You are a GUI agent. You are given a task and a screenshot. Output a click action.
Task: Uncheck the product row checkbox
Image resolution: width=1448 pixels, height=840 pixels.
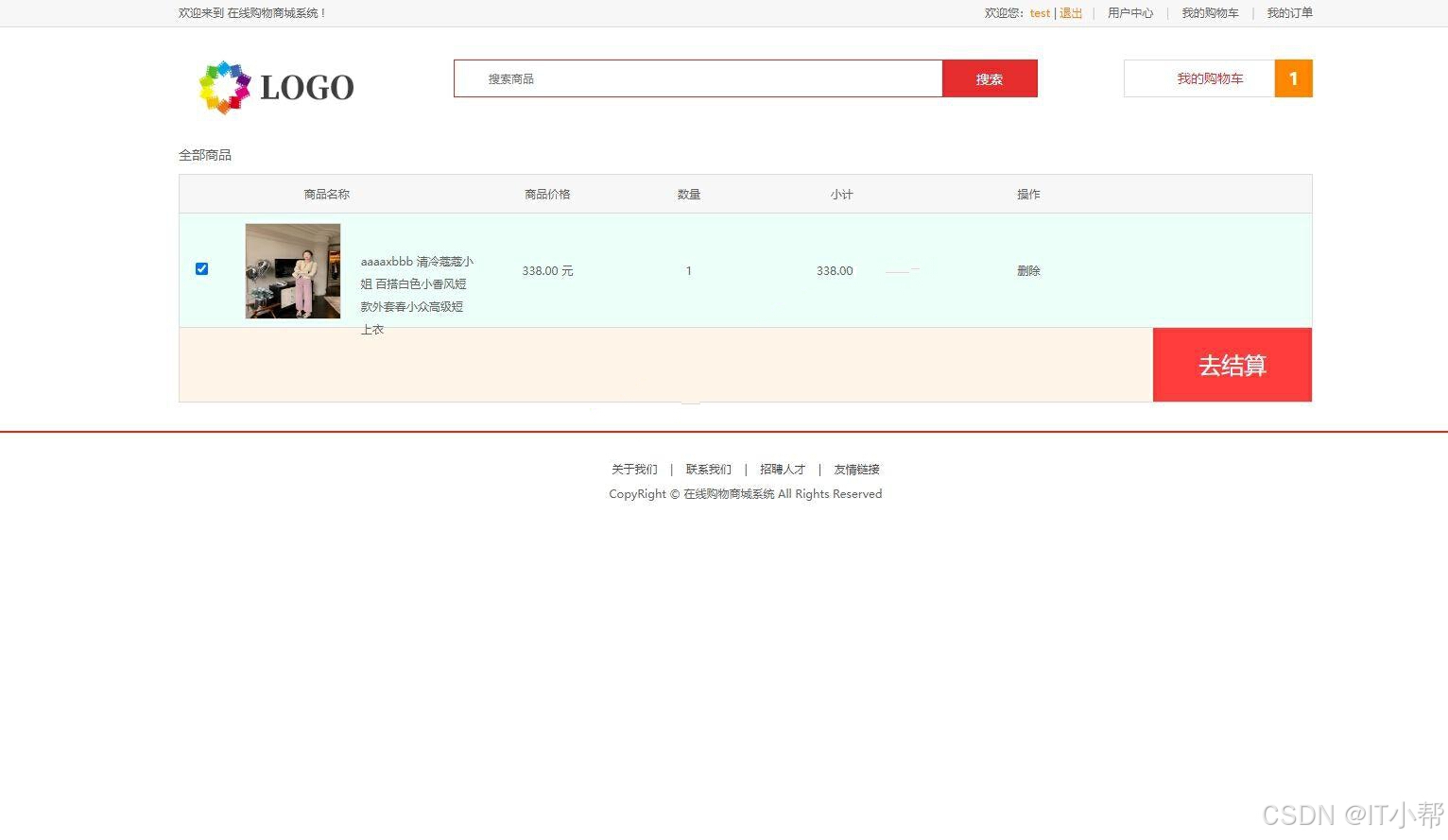tap(201, 269)
